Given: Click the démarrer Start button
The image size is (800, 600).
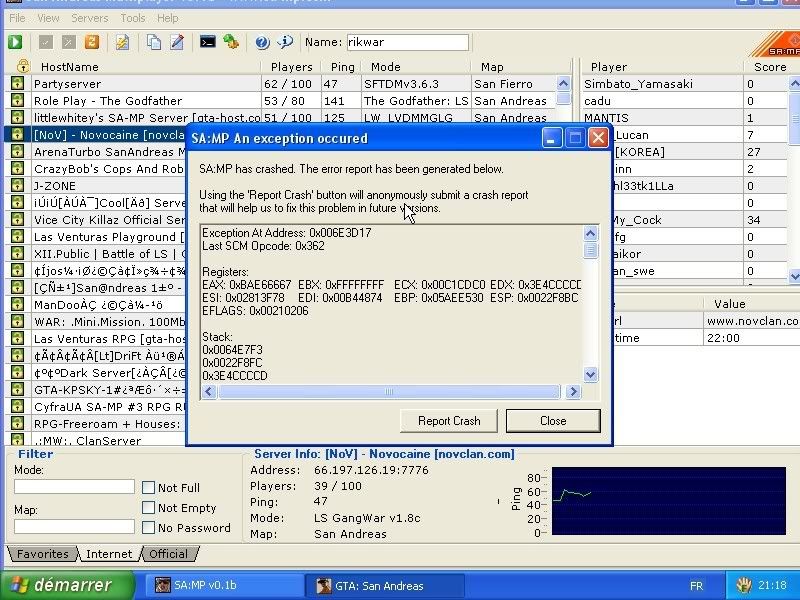Looking at the screenshot, I should [67, 585].
